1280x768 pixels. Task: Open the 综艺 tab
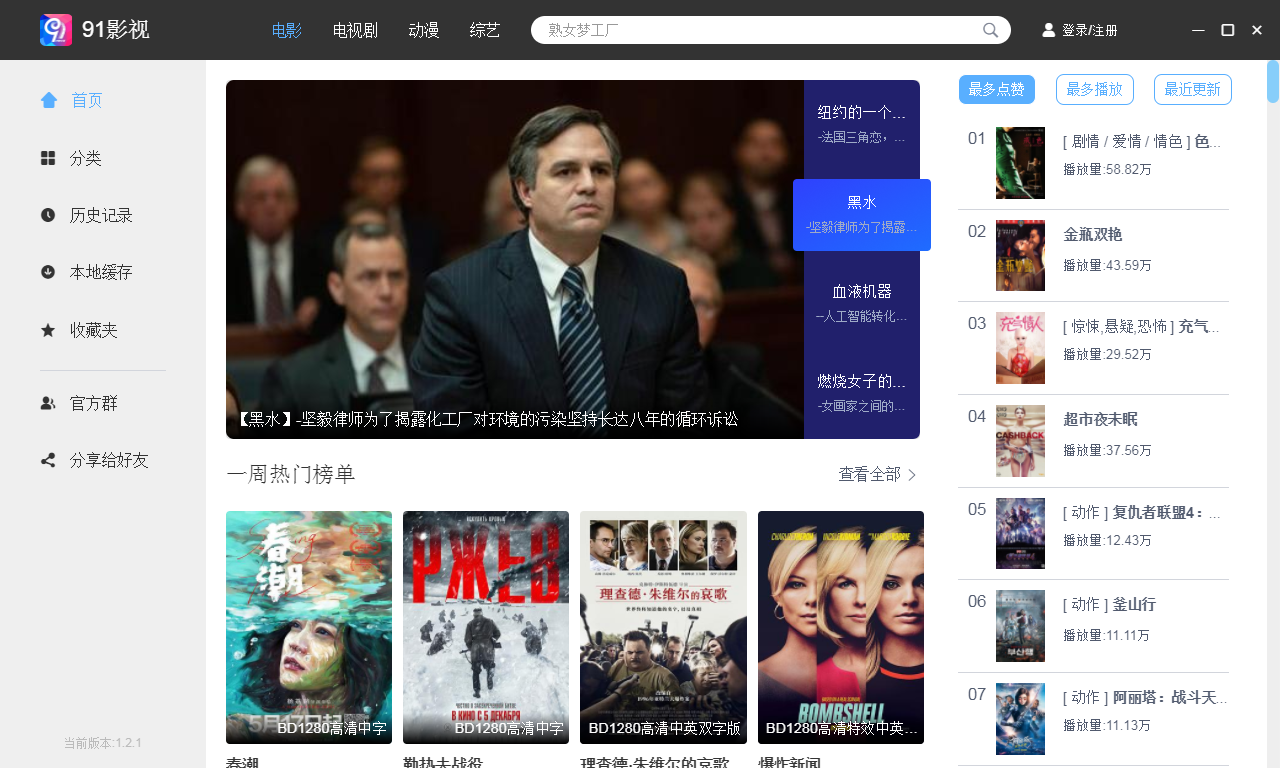485,30
